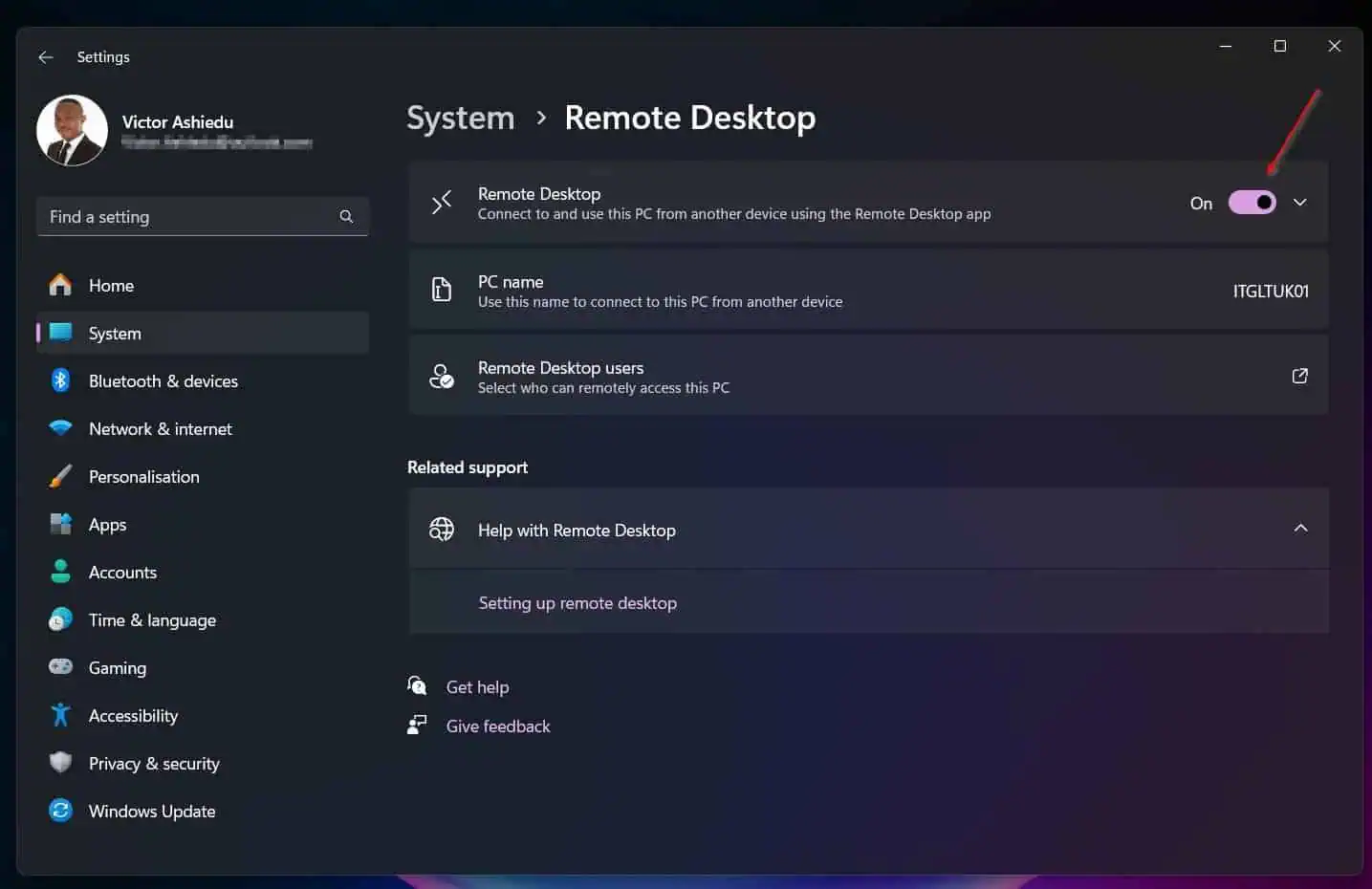Viewport: 1372px width, 889px height.
Task: Turn off the Remote Desktop toggle
Action: coord(1252,203)
